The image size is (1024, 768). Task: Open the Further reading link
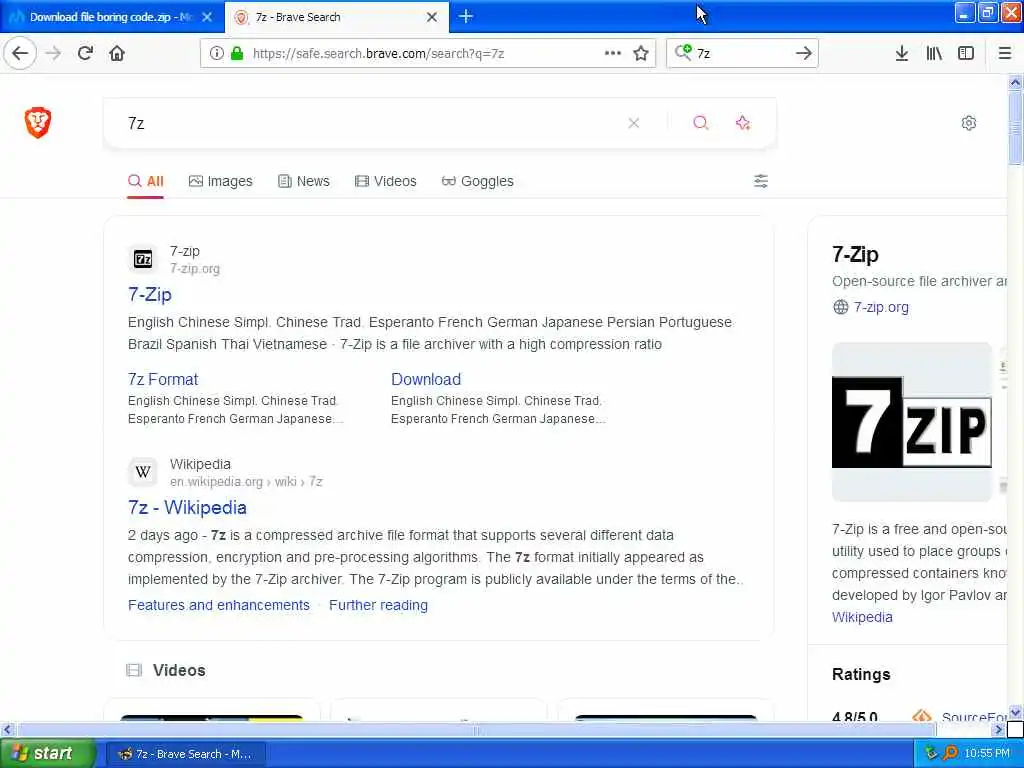(378, 605)
